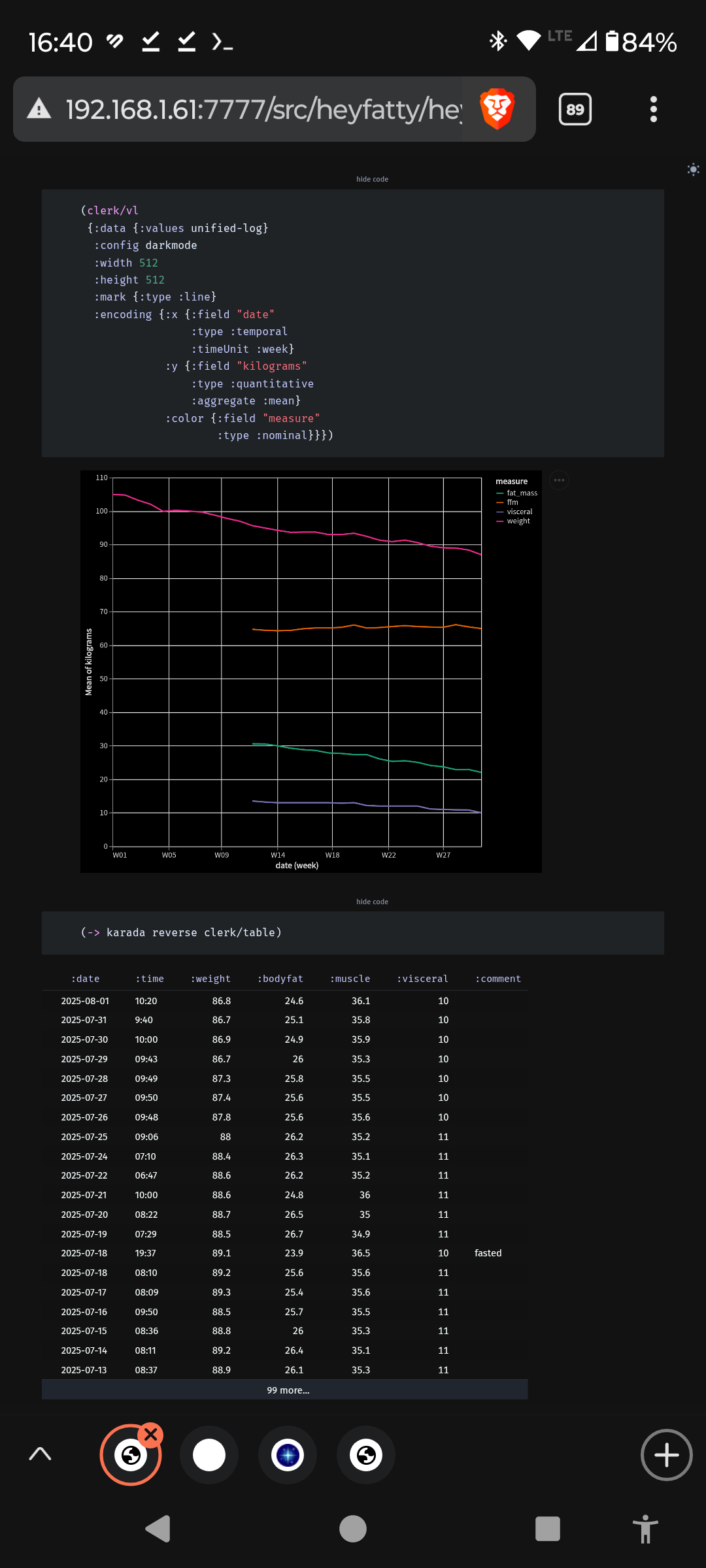Tap the :muscle column header

tap(350, 979)
